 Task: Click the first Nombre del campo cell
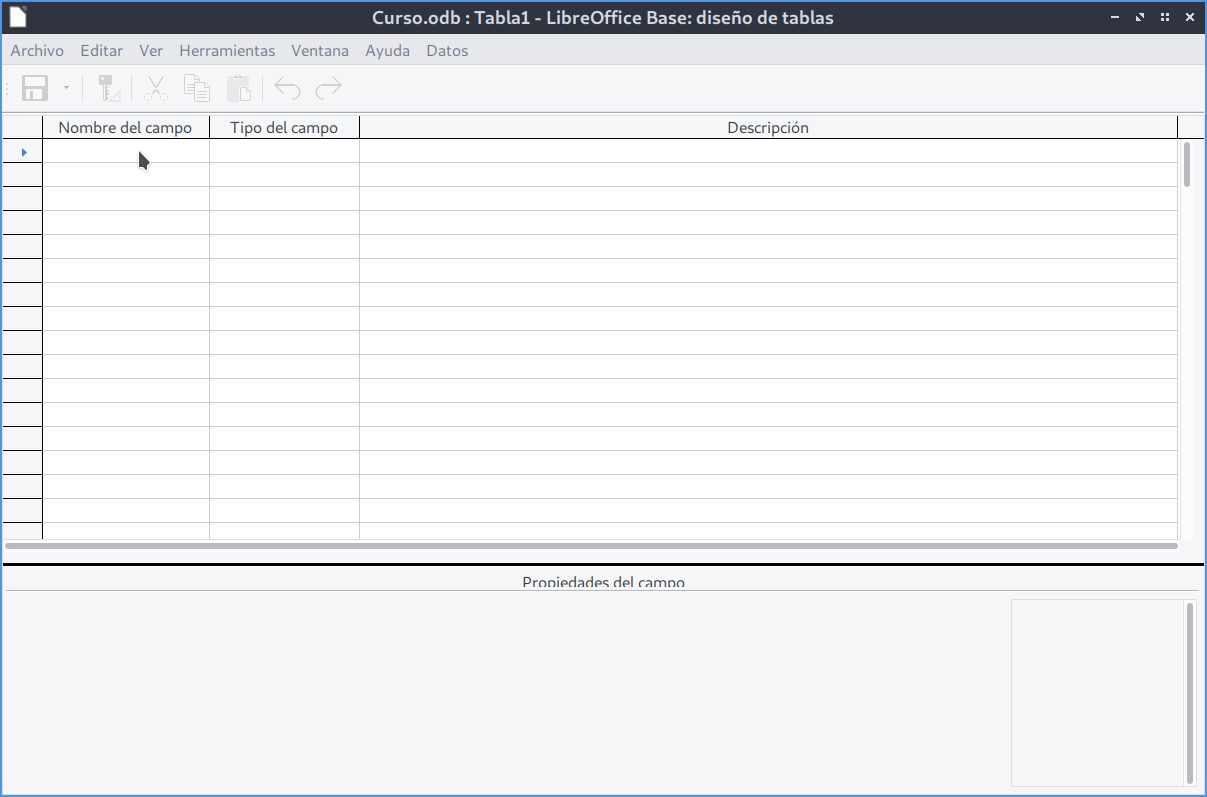125,152
